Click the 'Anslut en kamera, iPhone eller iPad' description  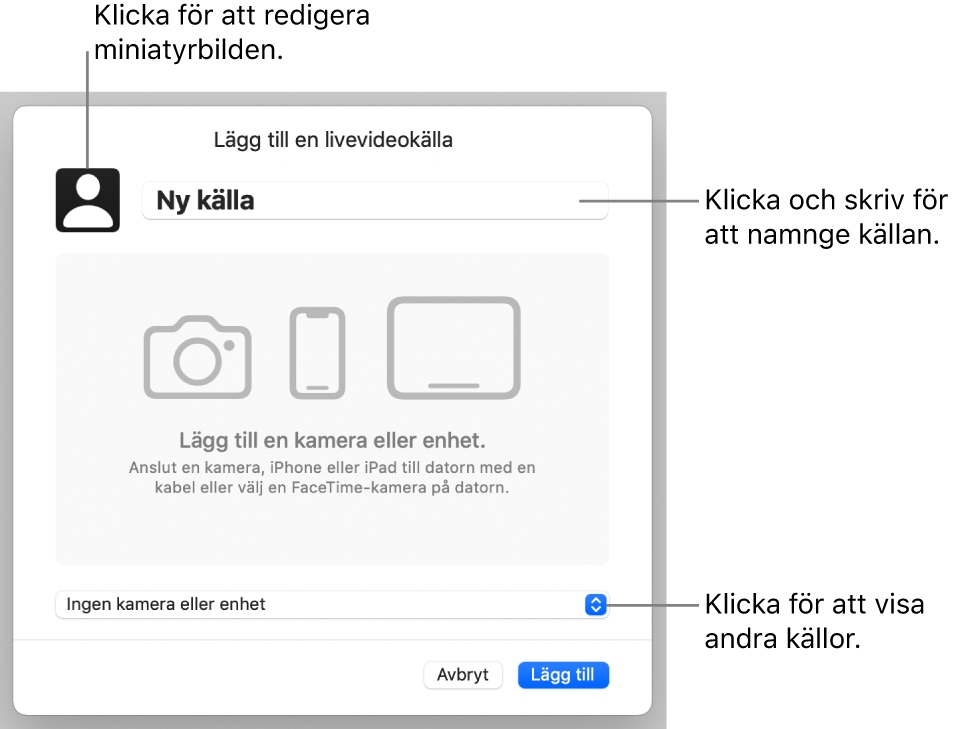coord(332,477)
